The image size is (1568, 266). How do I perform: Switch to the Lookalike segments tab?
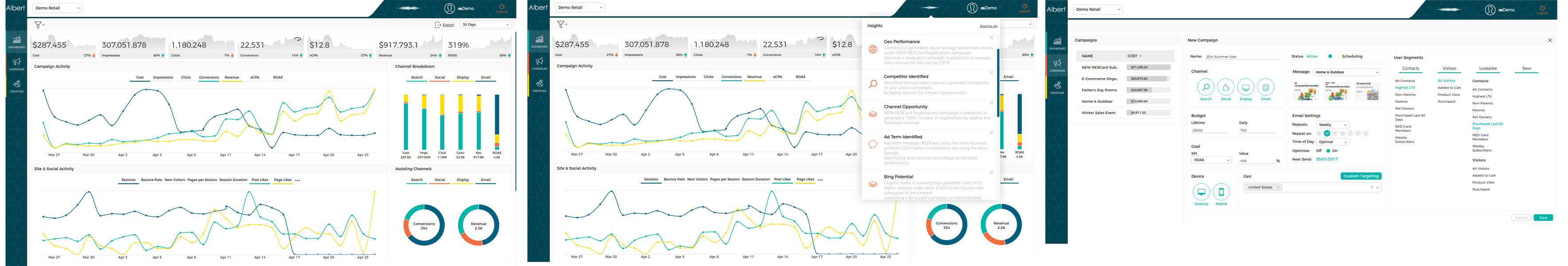pos(1488,68)
